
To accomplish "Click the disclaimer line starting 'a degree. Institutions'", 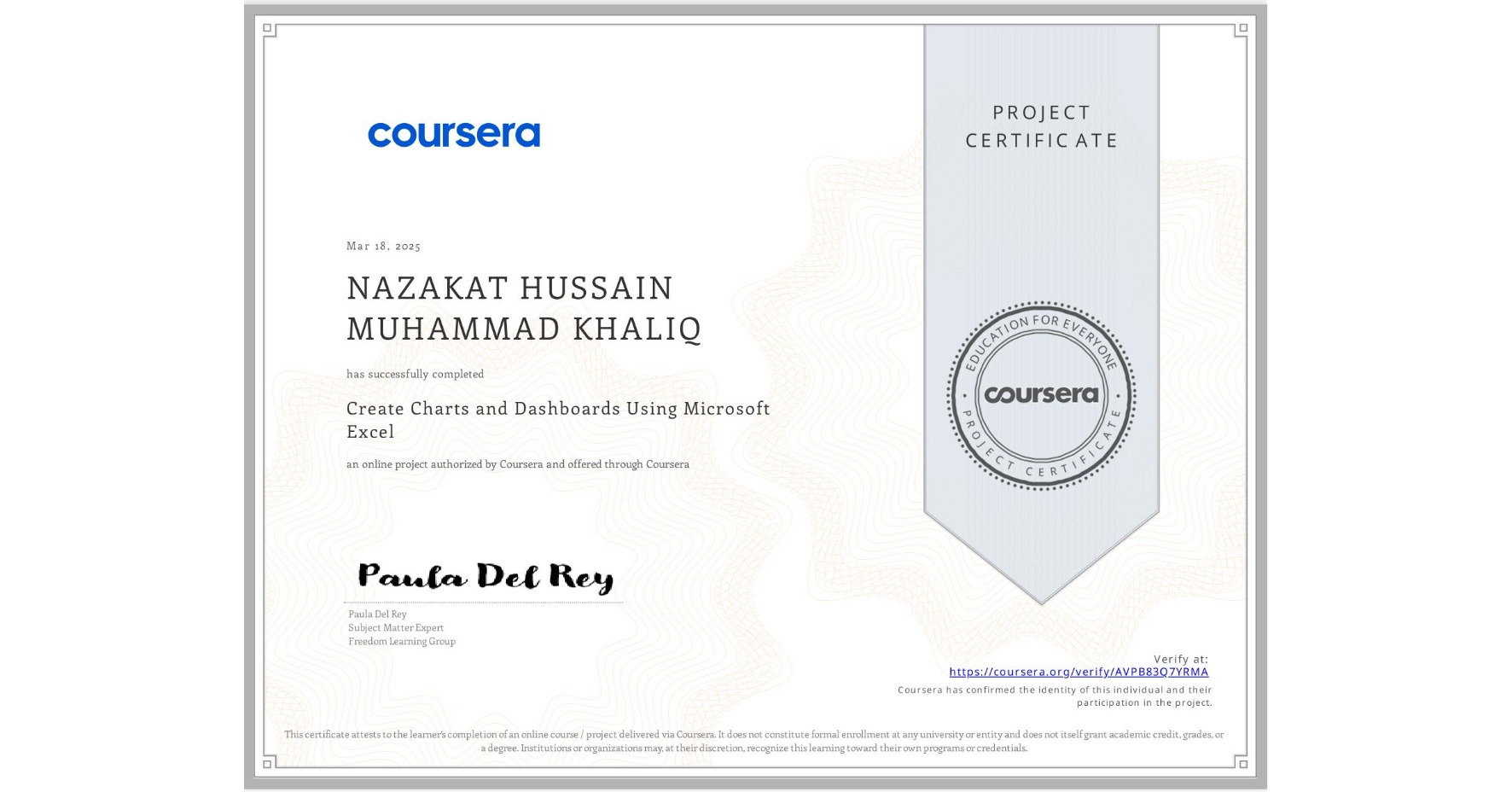I will pos(753,748).
